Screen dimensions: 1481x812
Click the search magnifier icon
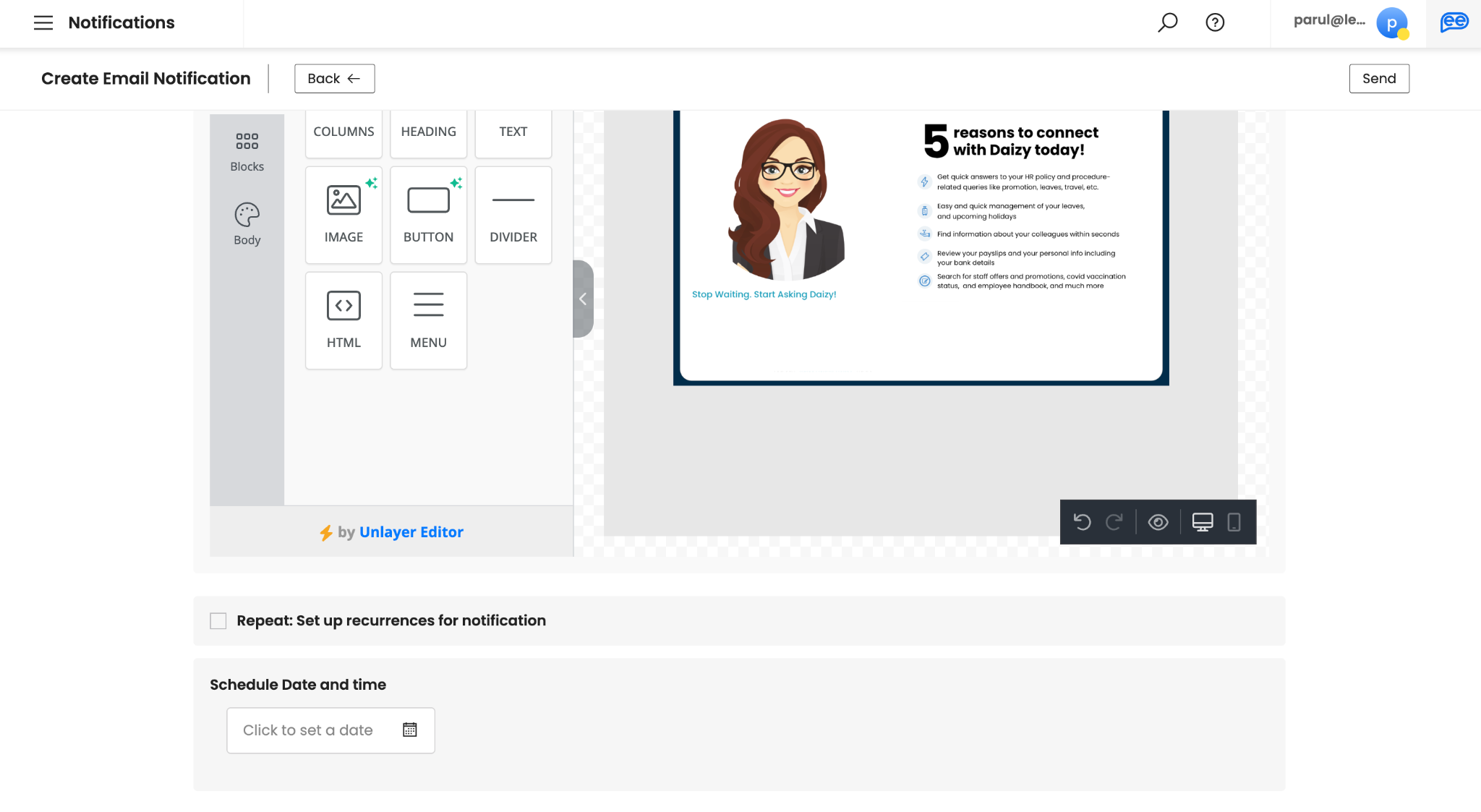(1167, 22)
